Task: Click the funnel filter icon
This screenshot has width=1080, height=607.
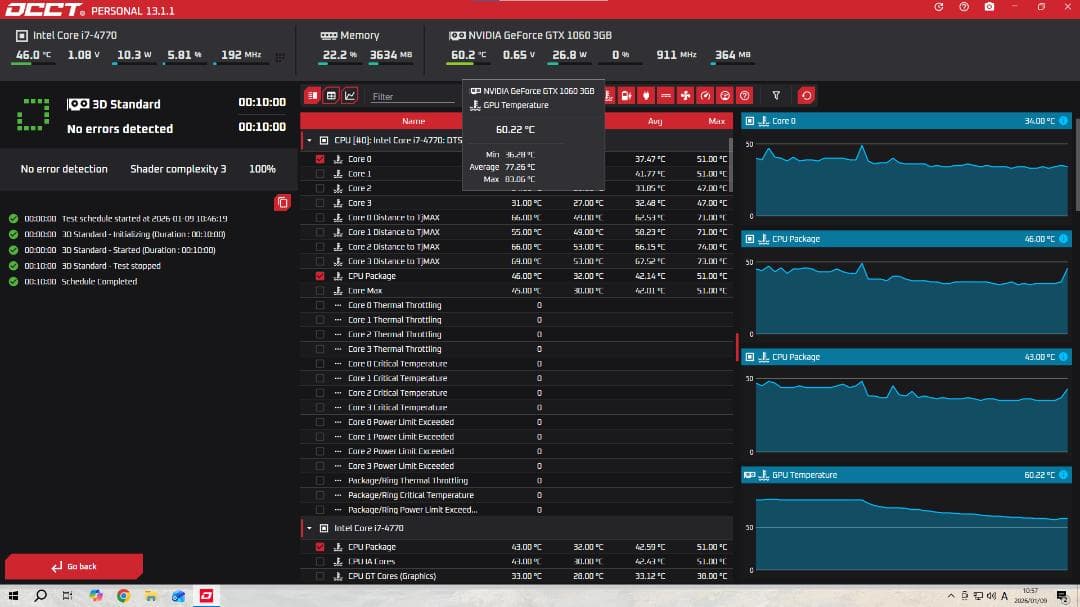Action: pyautogui.click(x=776, y=96)
